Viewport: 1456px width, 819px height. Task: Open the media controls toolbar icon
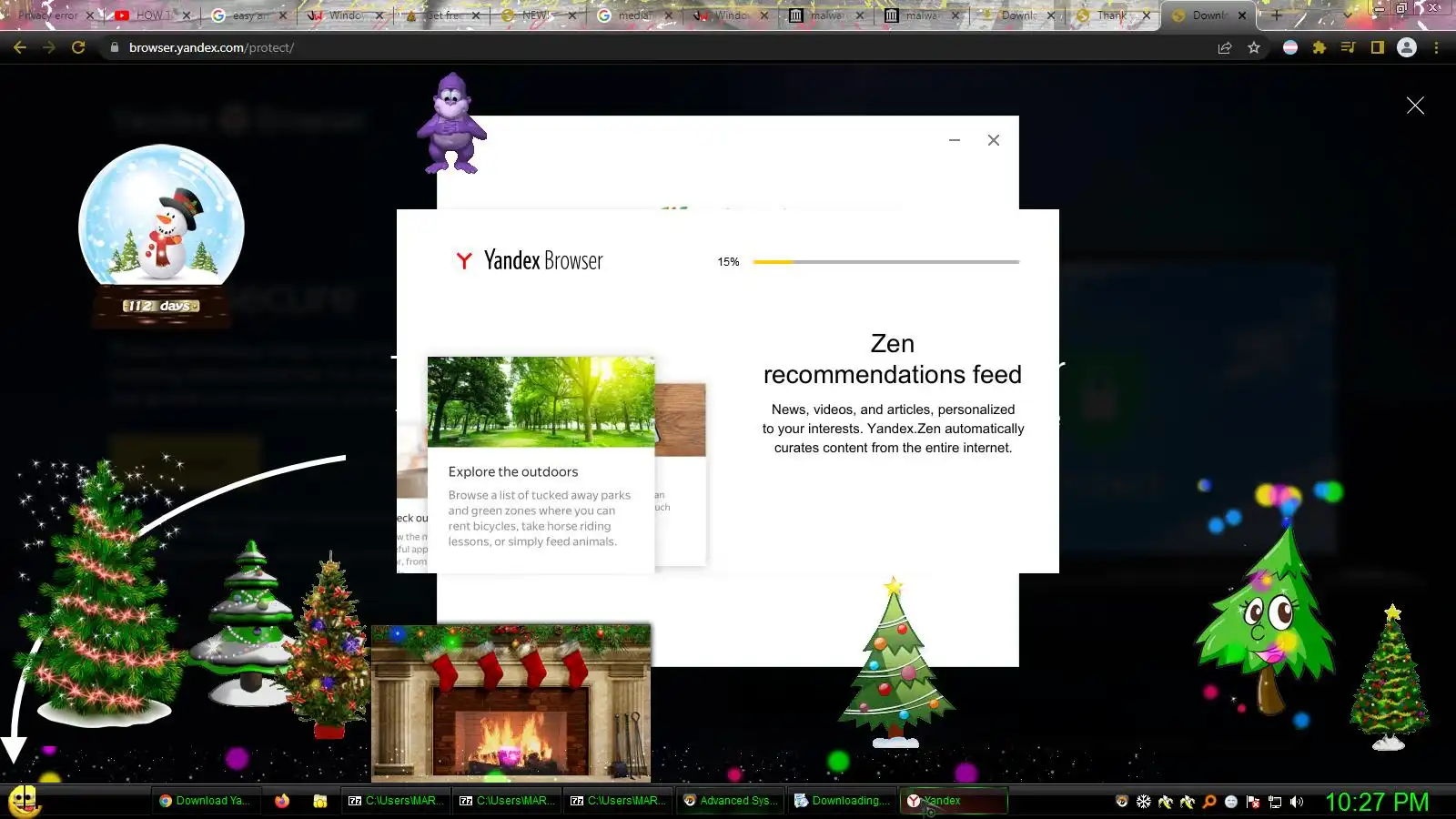1349,47
